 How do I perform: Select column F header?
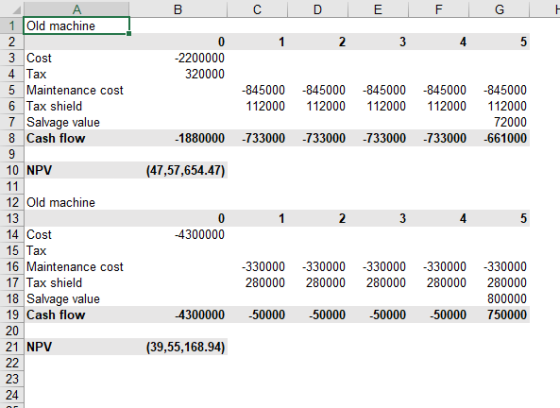[x=439, y=9]
